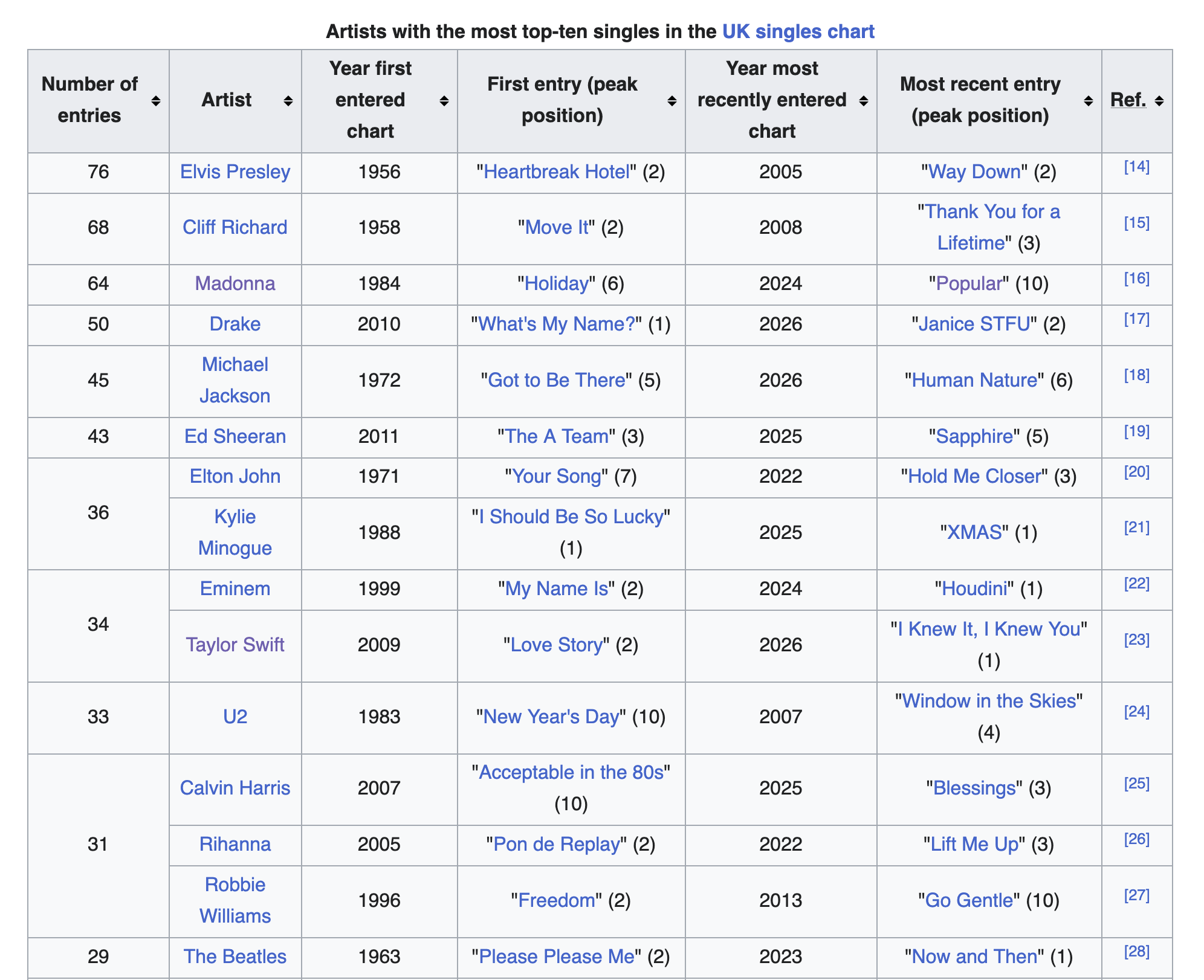Open "The A Team" song link
The image size is (1204, 980).
557,437
